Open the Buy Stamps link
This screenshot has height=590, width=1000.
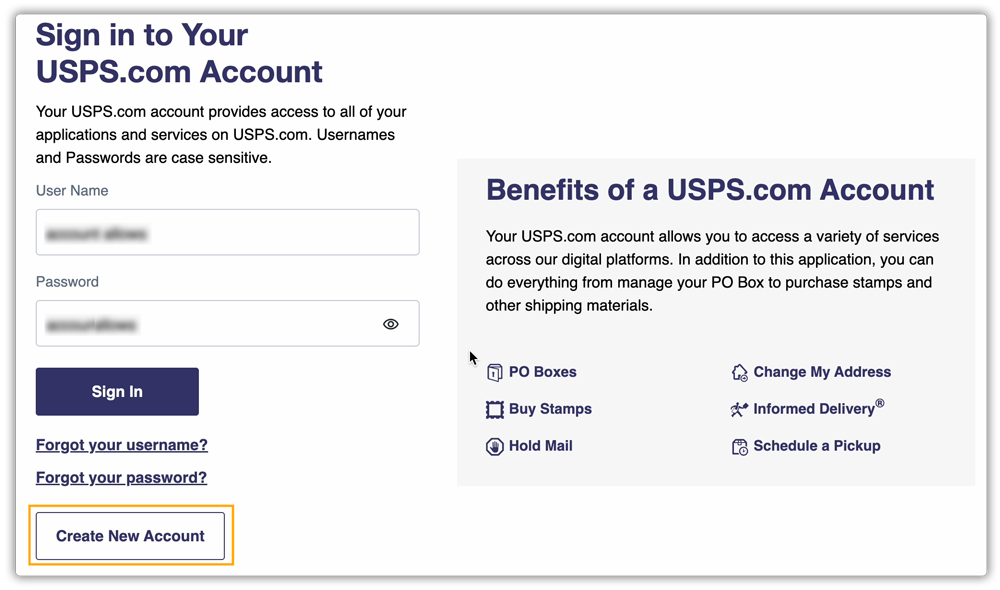click(x=552, y=409)
